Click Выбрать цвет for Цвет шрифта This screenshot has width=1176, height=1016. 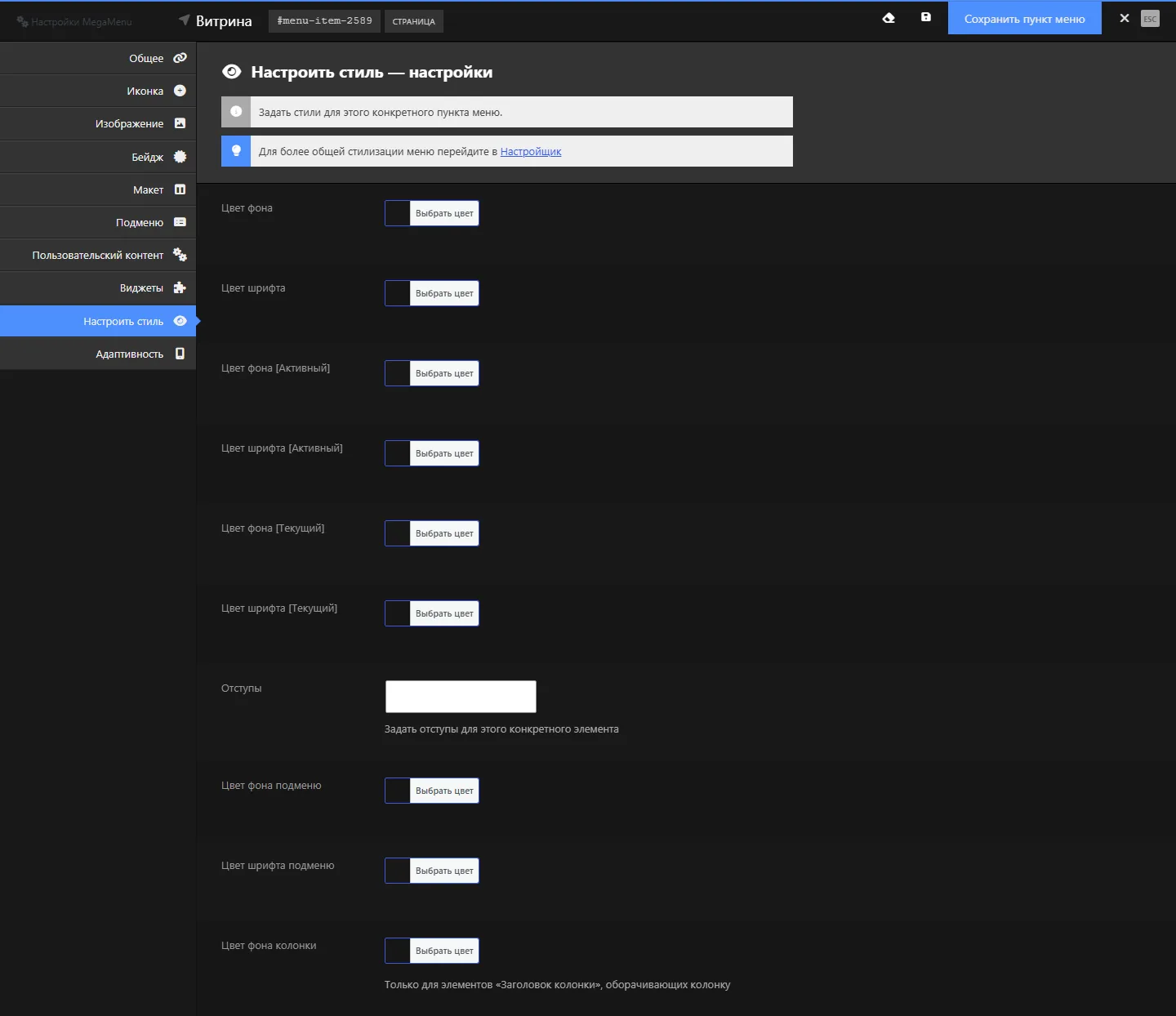pos(444,293)
